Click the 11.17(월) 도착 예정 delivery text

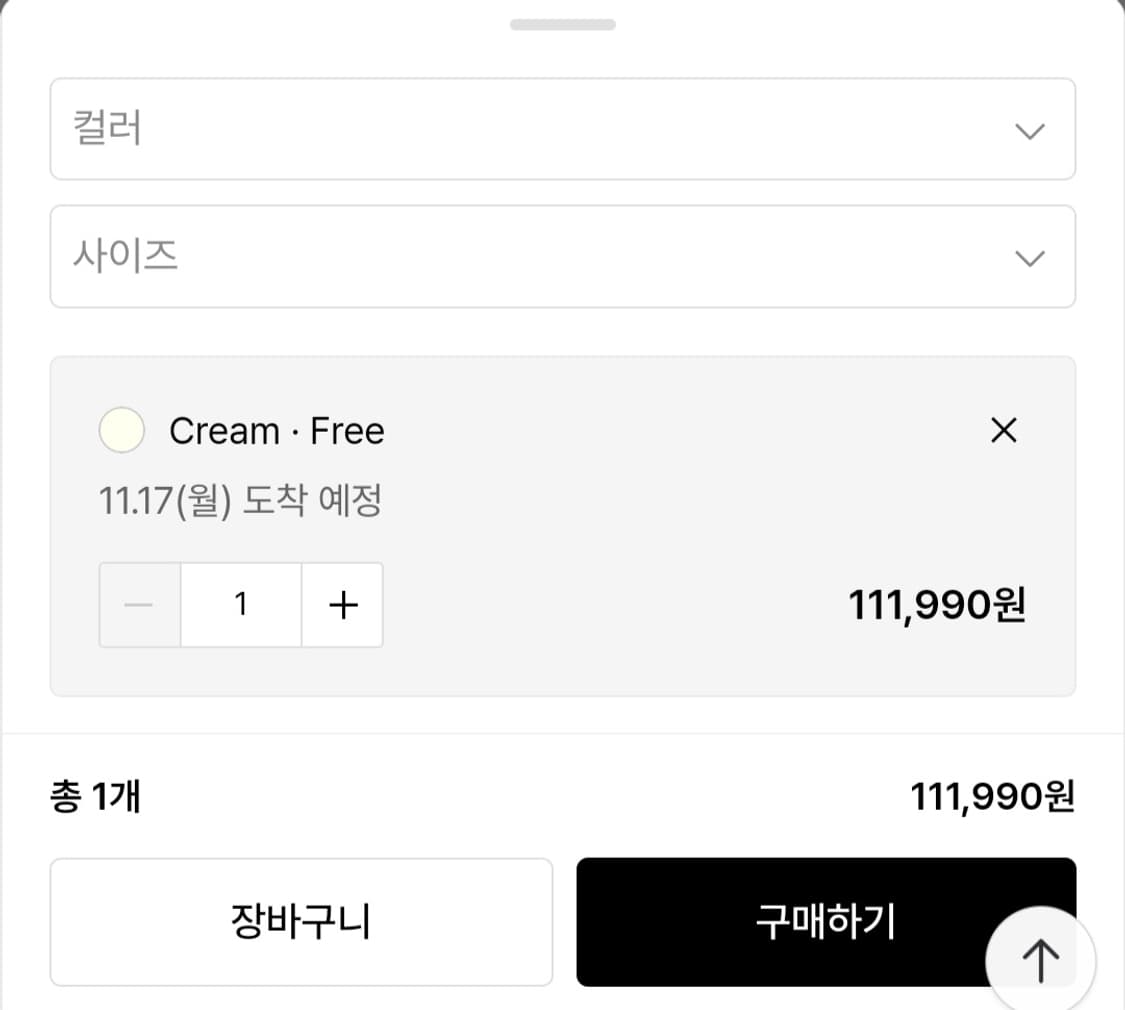[x=240, y=501]
